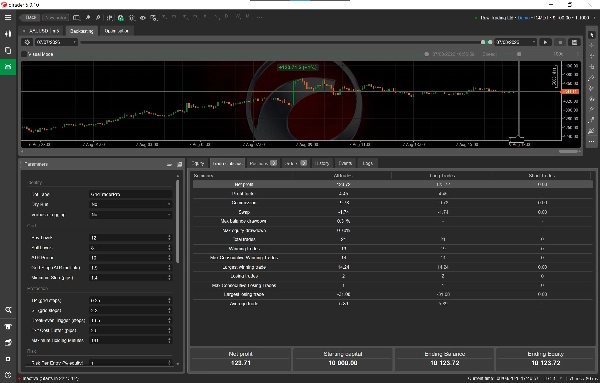
Task: Click the All trades column header
Action: tap(342, 176)
